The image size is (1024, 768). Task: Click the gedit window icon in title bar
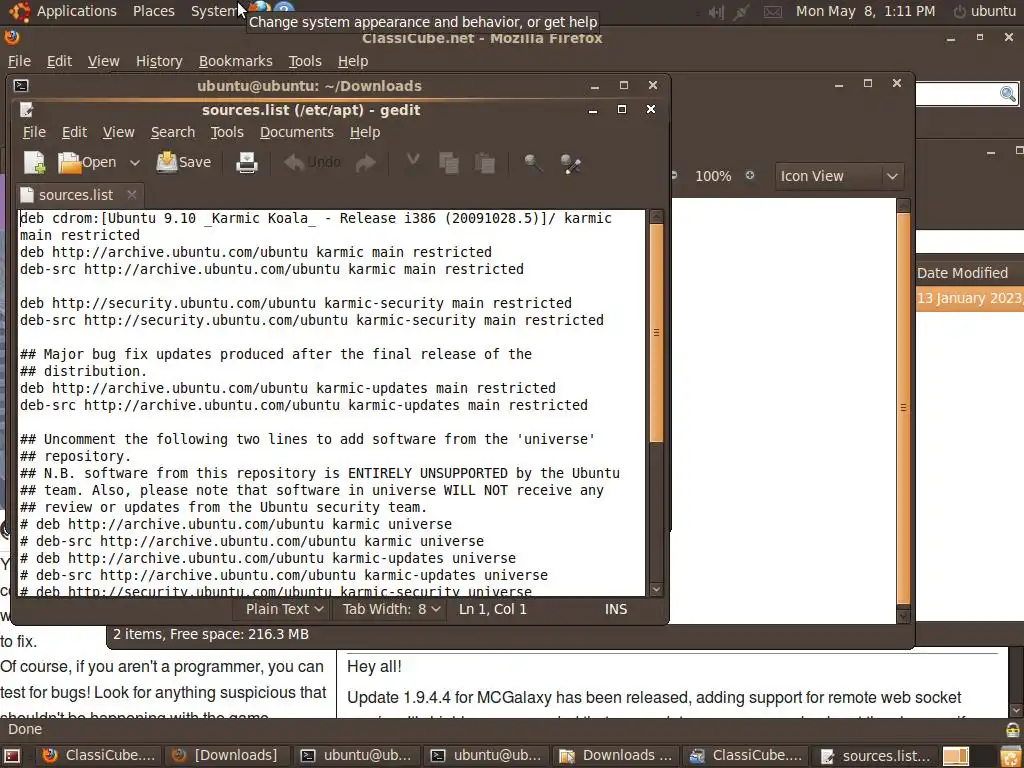[x=26, y=110]
